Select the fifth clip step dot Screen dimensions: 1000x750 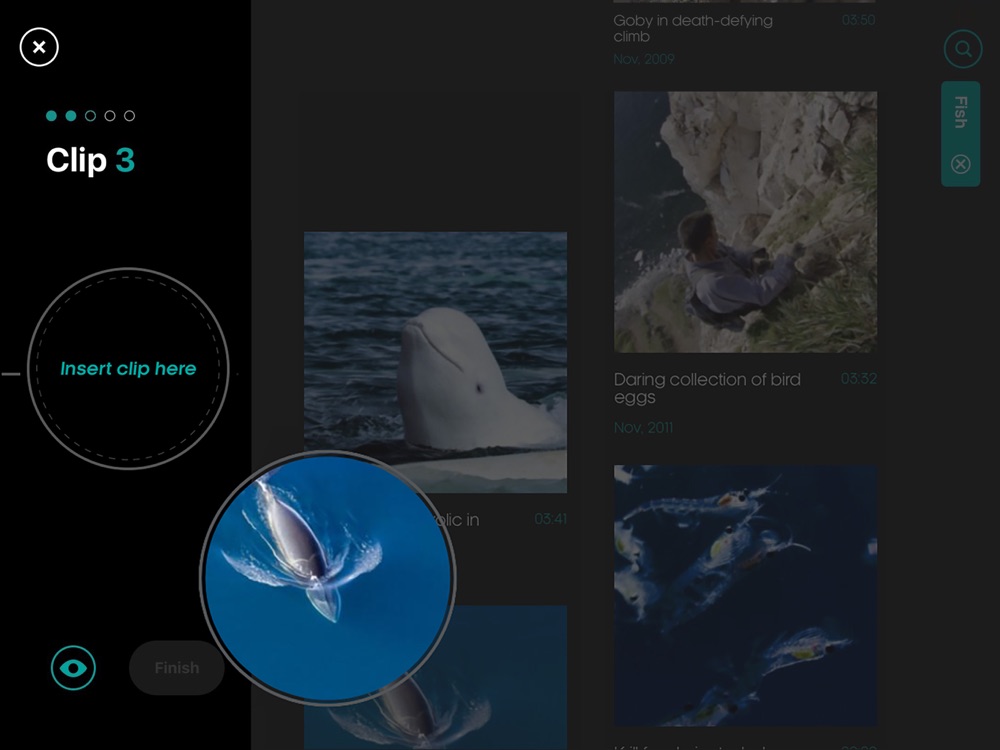[129, 116]
